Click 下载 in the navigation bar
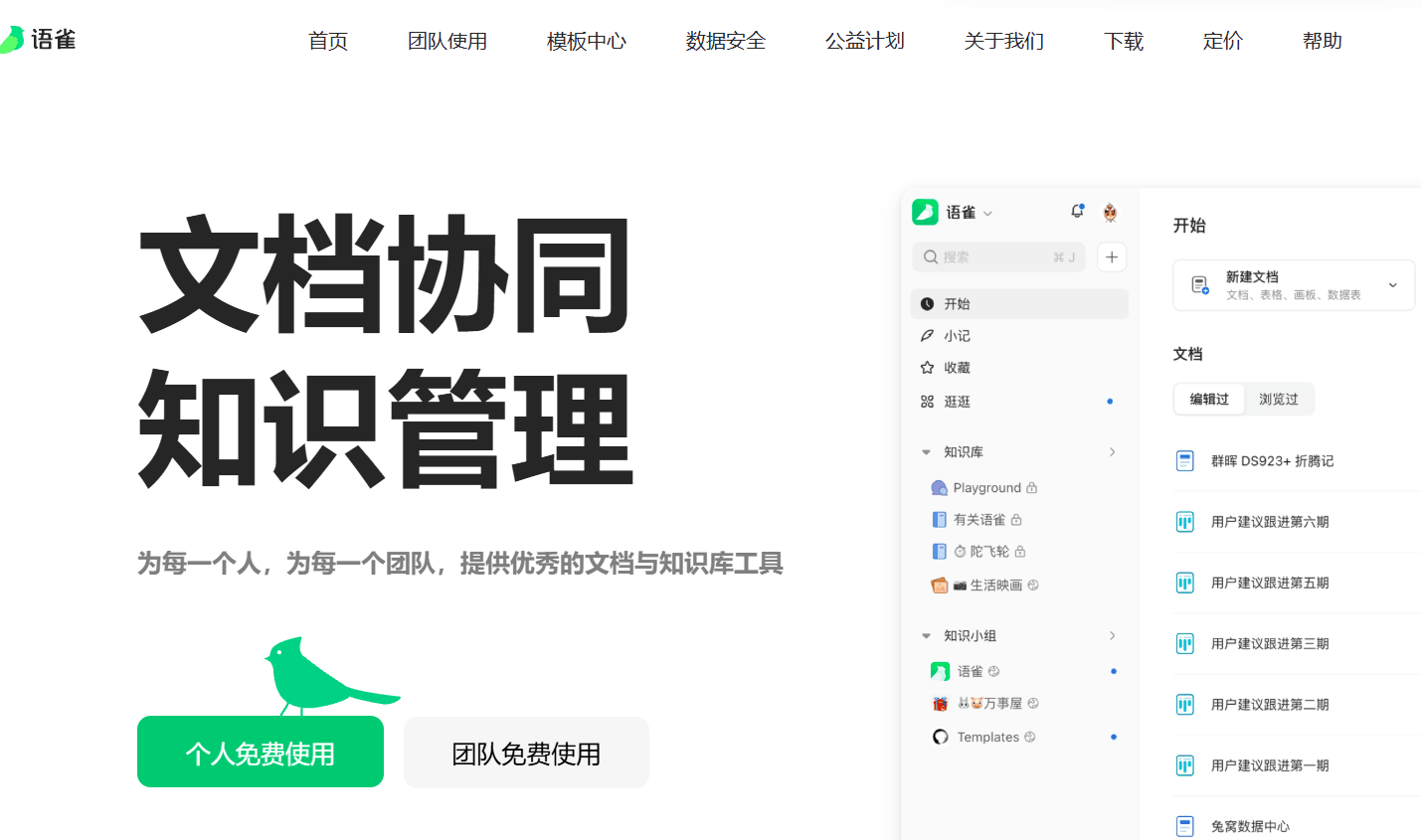The width and height of the screenshot is (1421, 840). pos(1124,41)
